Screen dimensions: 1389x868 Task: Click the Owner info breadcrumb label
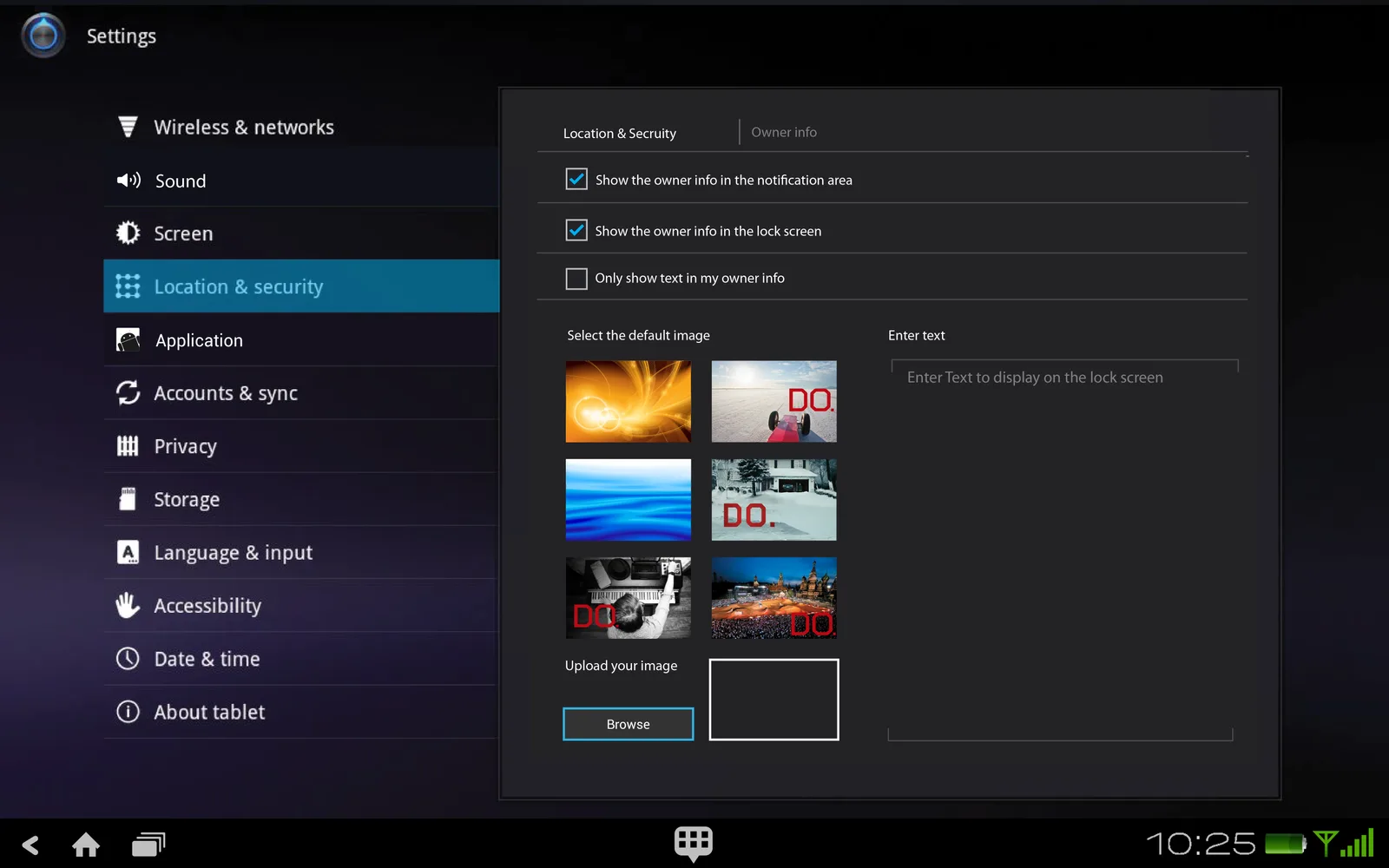[784, 132]
